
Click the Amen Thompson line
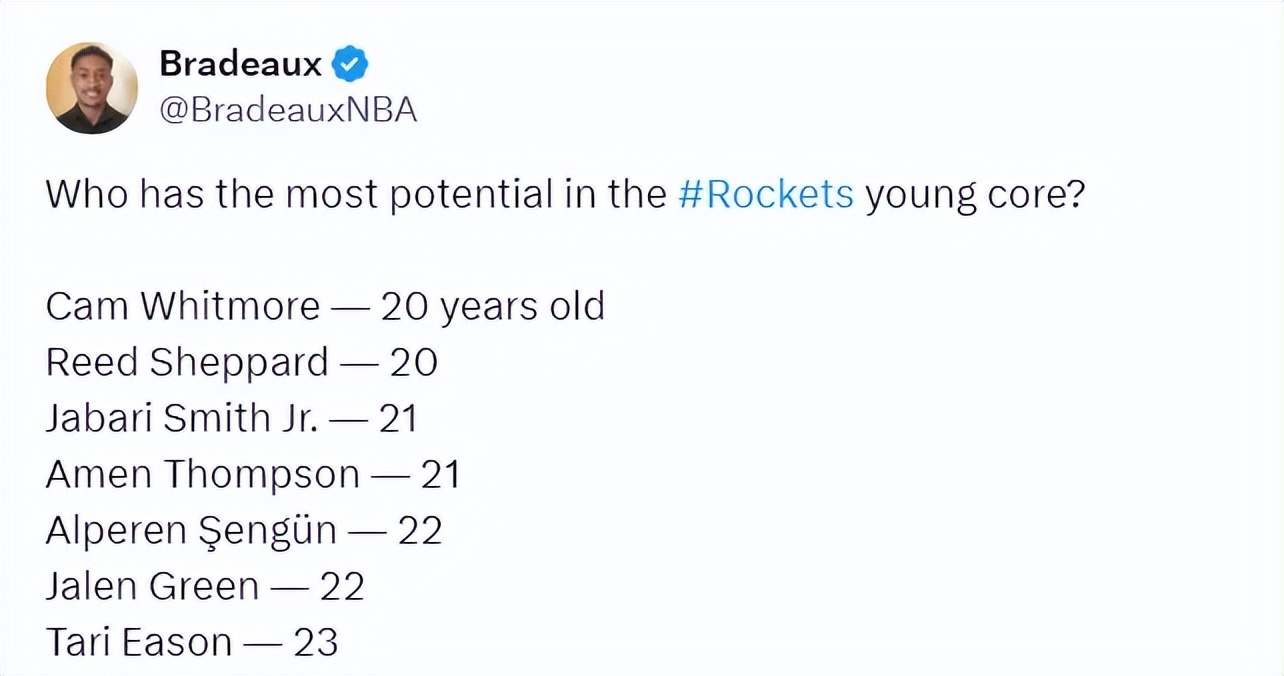coord(253,474)
